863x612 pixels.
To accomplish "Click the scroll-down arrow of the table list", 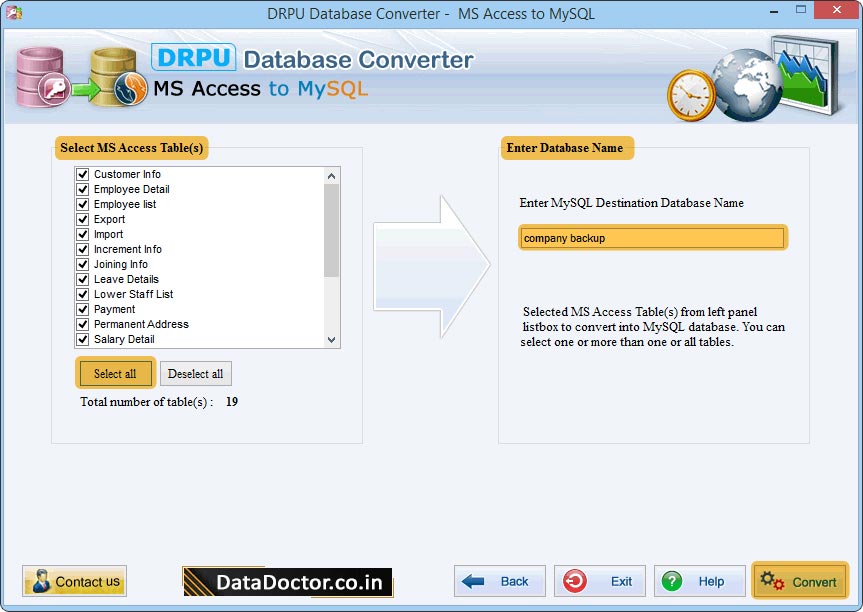I will (x=331, y=340).
